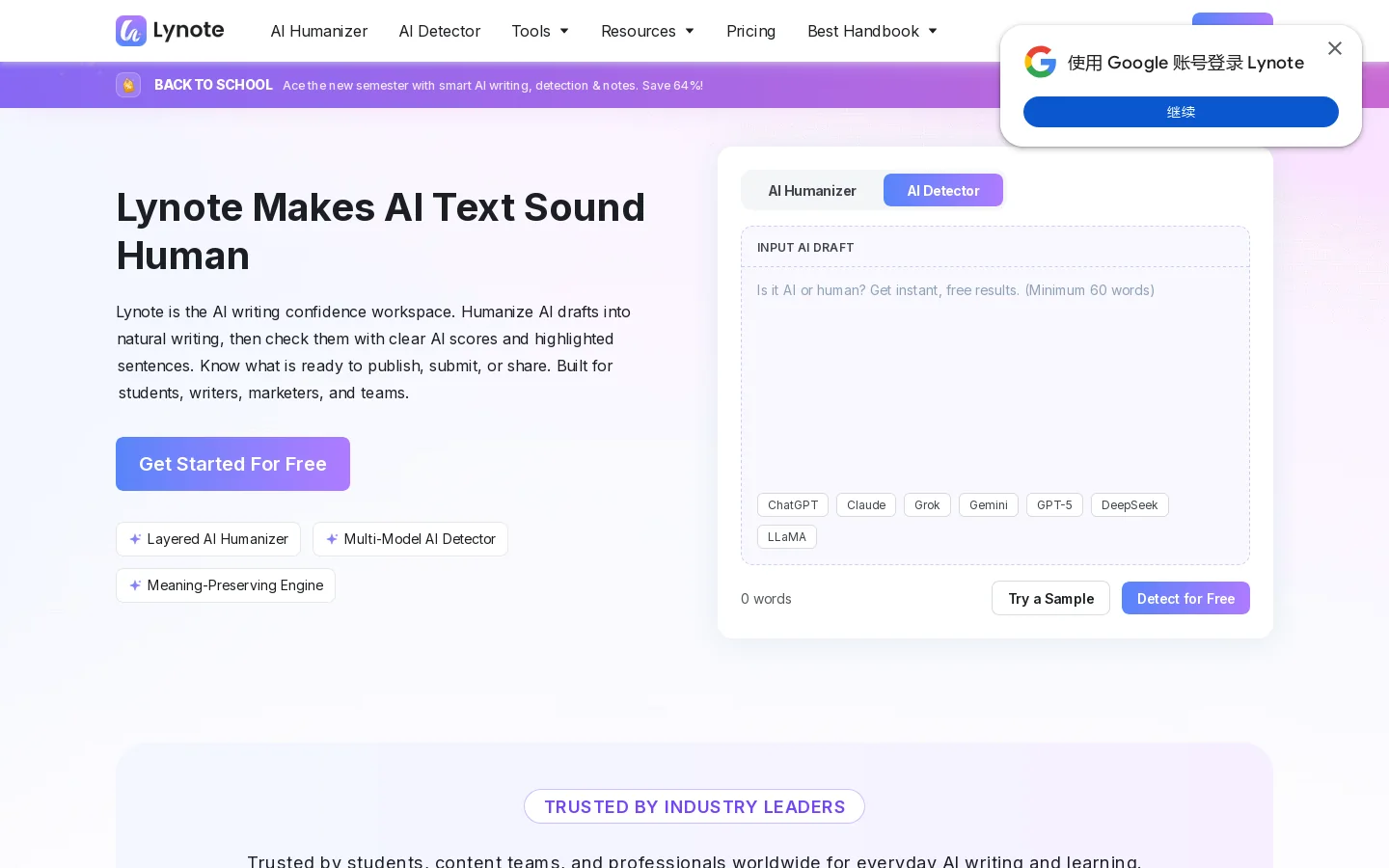1389x868 pixels.
Task: Click the Trusted By Industry Leaders badge
Action: tap(694, 806)
